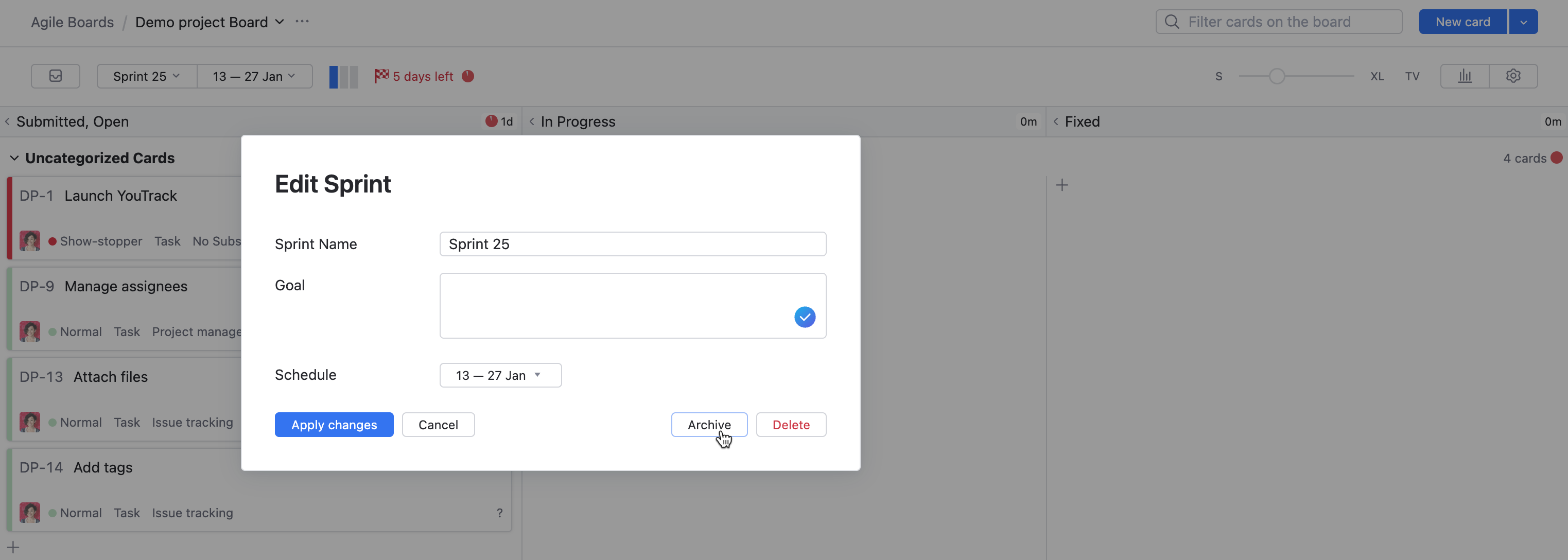Click the finish flag days-left icon
Image resolution: width=1568 pixels, height=560 pixels.
pyautogui.click(x=381, y=76)
